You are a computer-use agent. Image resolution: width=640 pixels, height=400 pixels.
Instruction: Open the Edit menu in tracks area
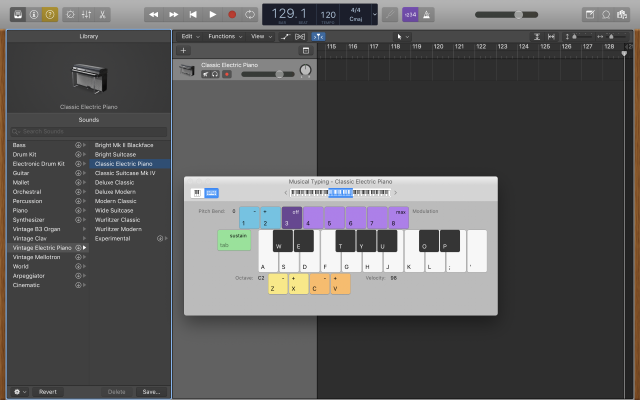point(190,36)
